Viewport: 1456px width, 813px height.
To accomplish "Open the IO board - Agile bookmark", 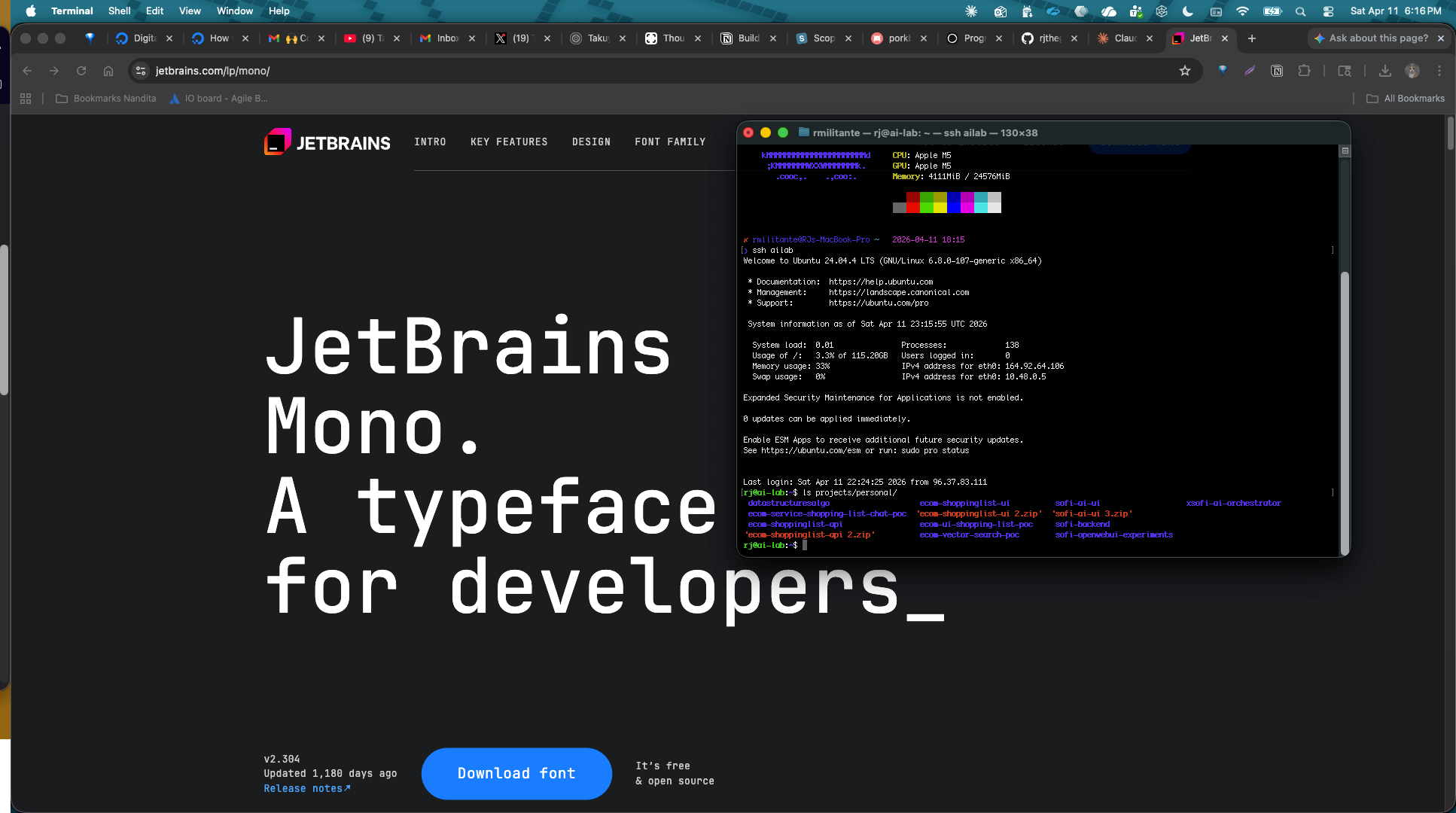I will coord(218,99).
